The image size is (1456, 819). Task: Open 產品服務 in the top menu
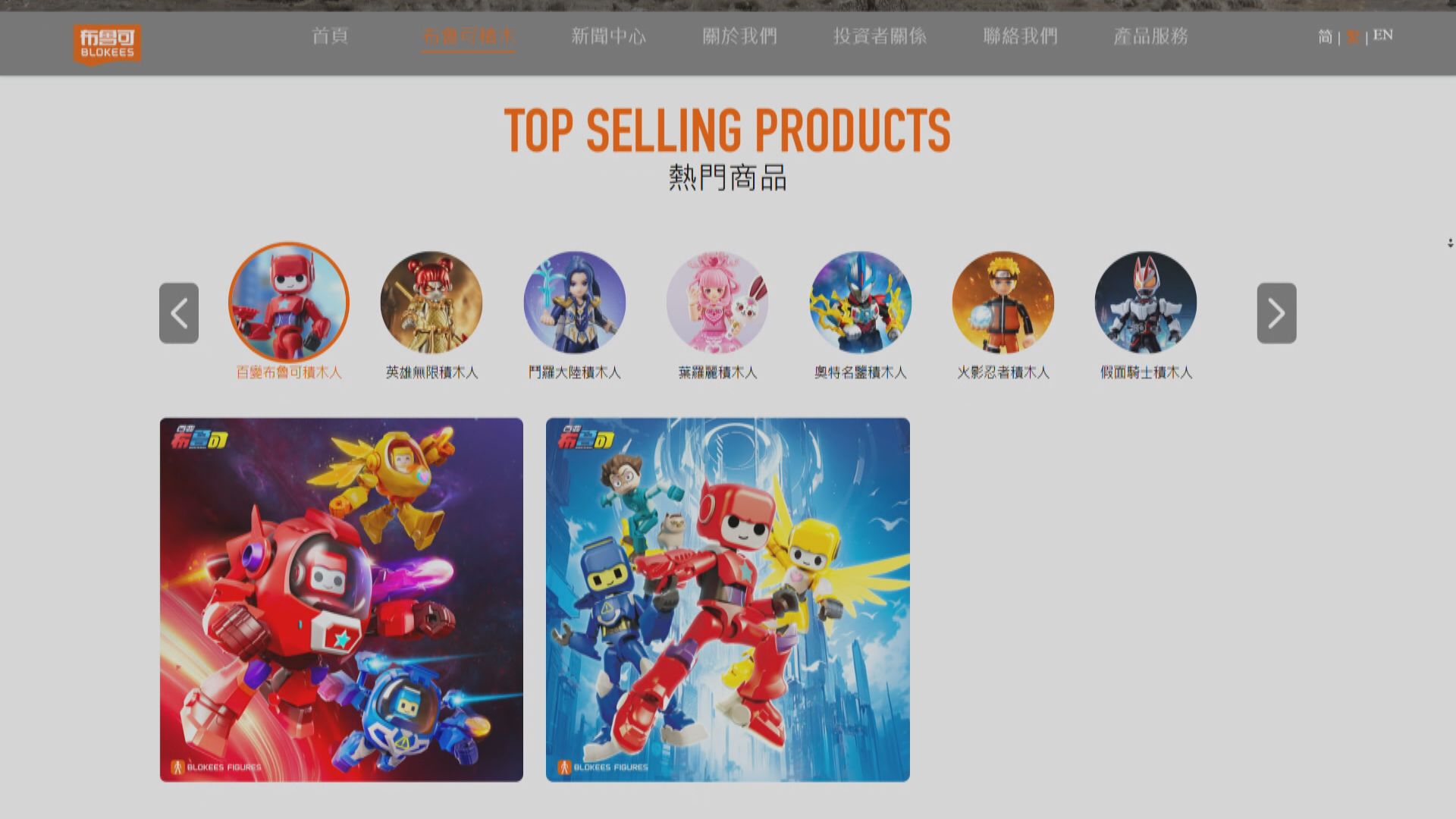[x=1150, y=36]
